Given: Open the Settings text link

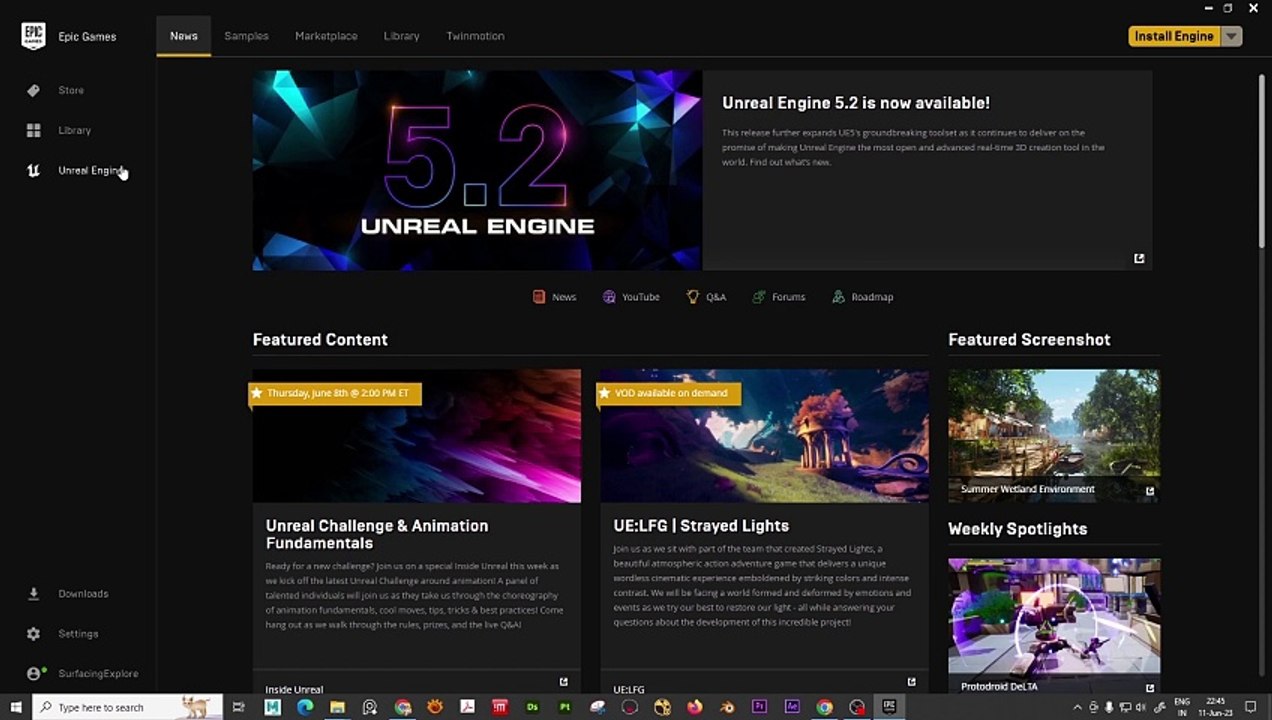Looking at the screenshot, I should 78,633.
